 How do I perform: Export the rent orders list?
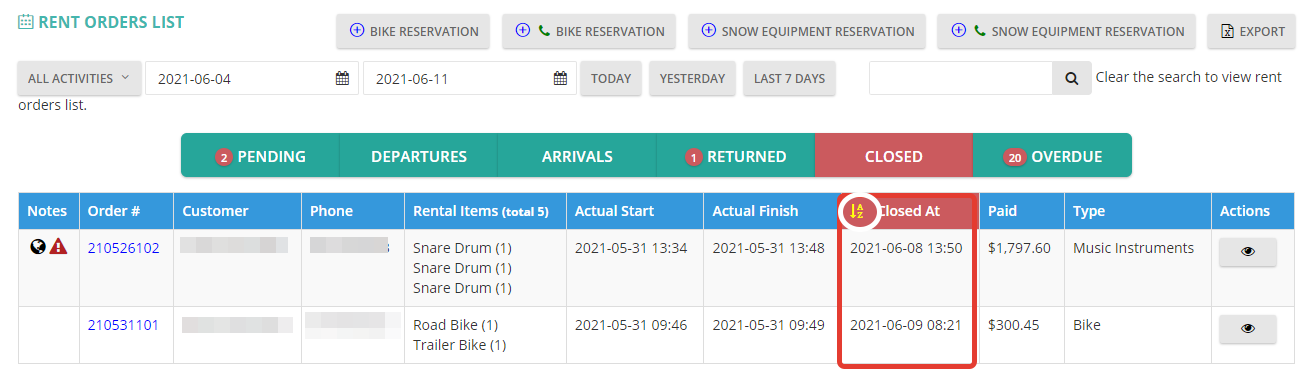coord(1252,31)
